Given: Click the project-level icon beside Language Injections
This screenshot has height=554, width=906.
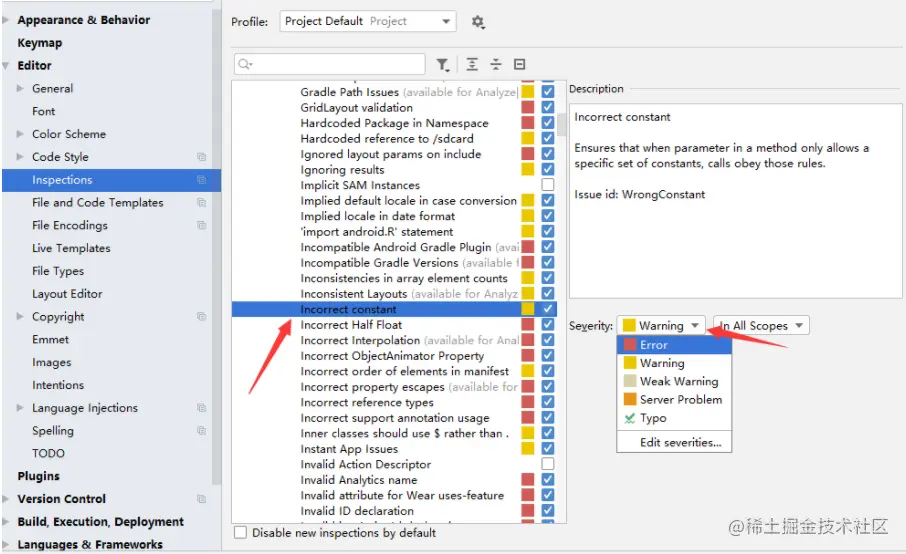Looking at the screenshot, I should click(x=201, y=408).
